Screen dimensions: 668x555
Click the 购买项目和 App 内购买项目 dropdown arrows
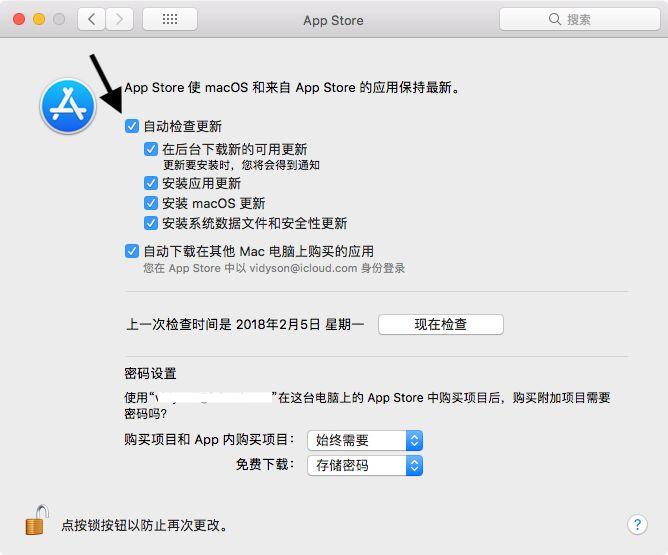click(414, 440)
